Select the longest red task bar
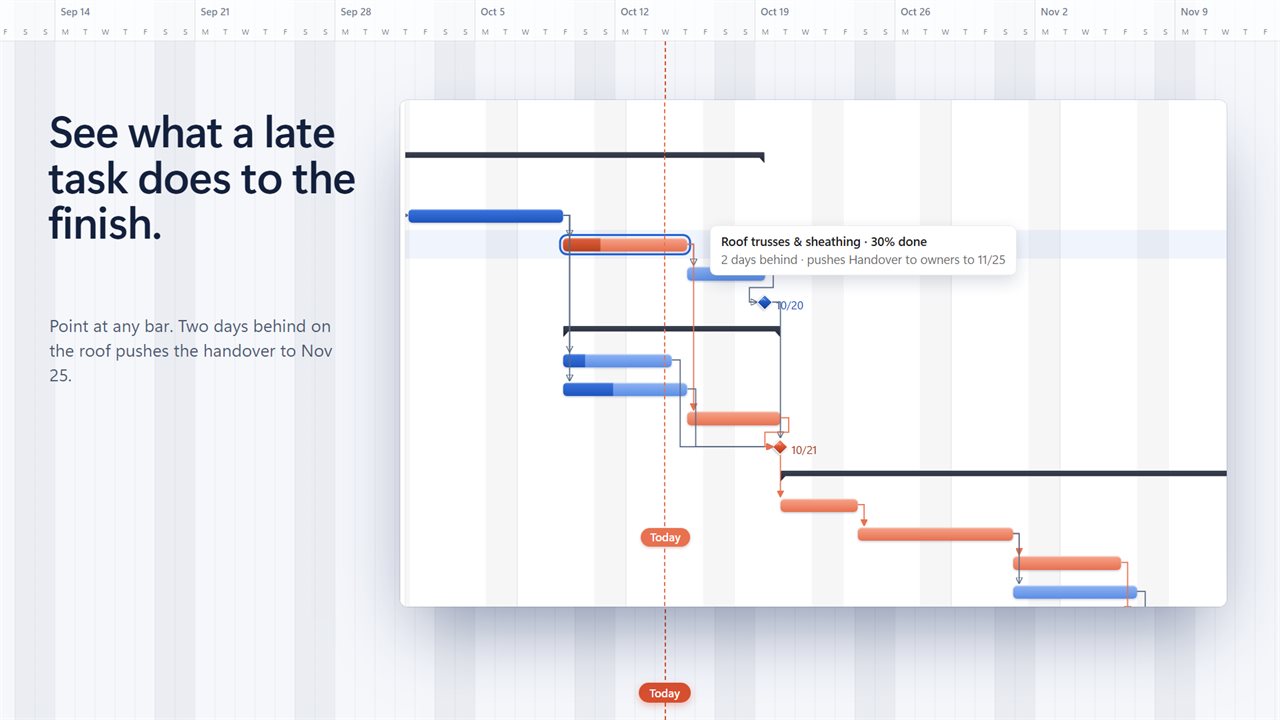1280x720 pixels. [x=935, y=534]
